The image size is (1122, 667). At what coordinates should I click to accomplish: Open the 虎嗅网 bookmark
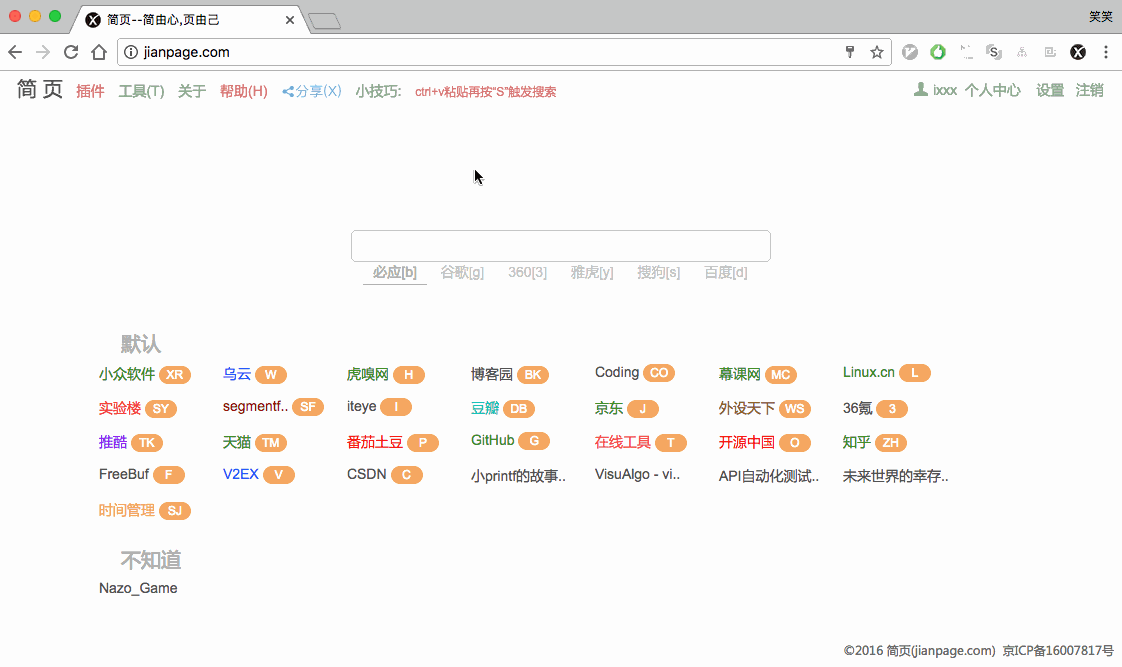(368, 374)
